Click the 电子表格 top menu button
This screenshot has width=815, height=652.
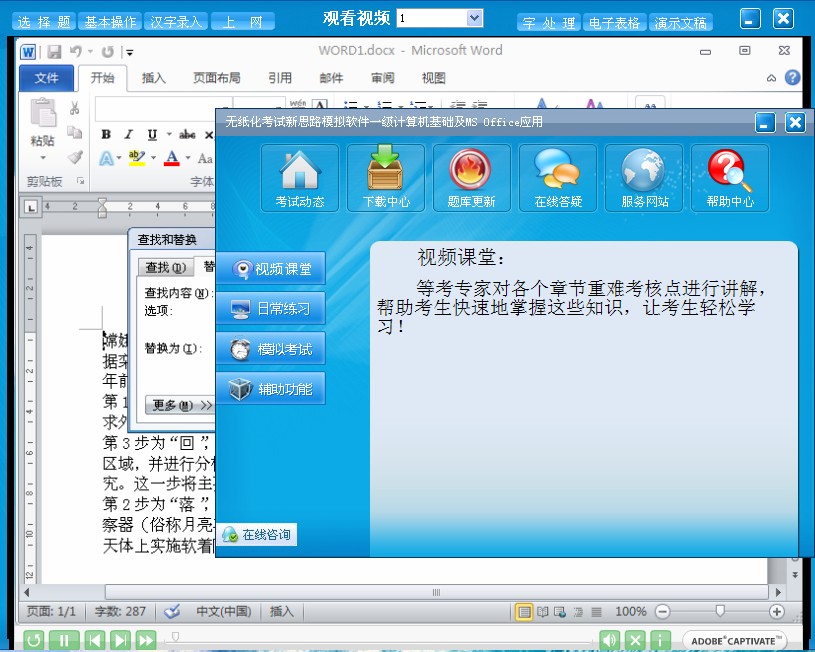click(614, 23)
